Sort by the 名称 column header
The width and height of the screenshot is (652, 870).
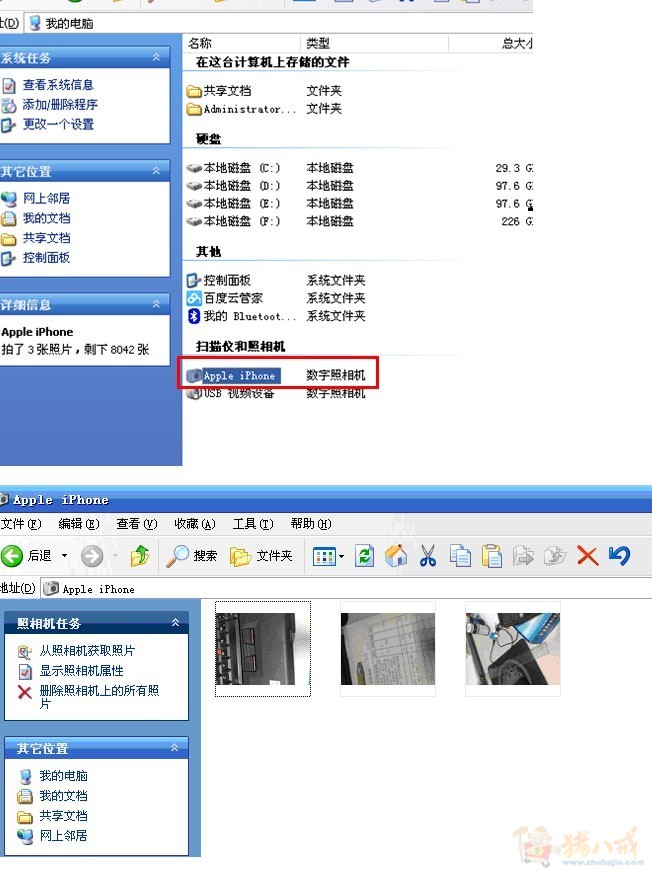coord(242,43)
